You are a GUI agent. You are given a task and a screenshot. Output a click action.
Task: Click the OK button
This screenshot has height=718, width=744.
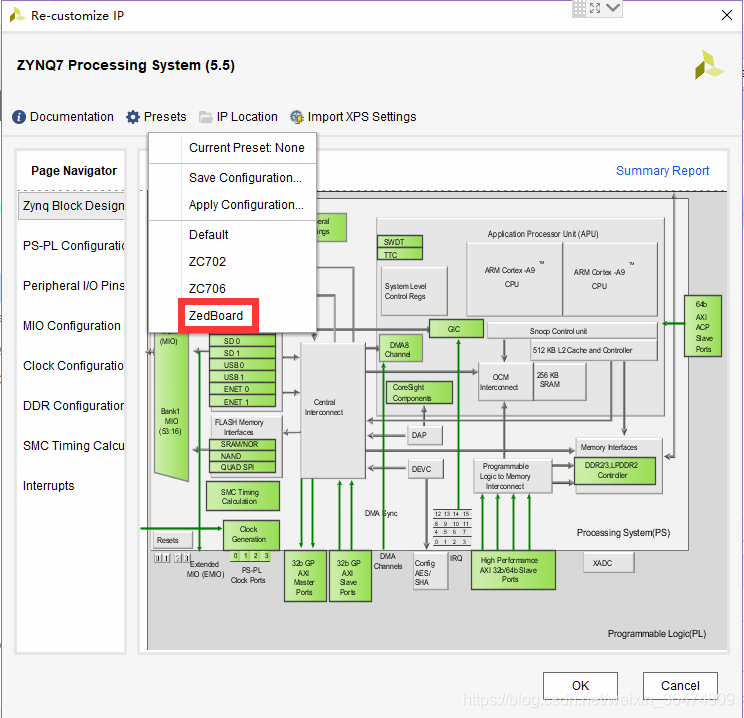[580, 685]
